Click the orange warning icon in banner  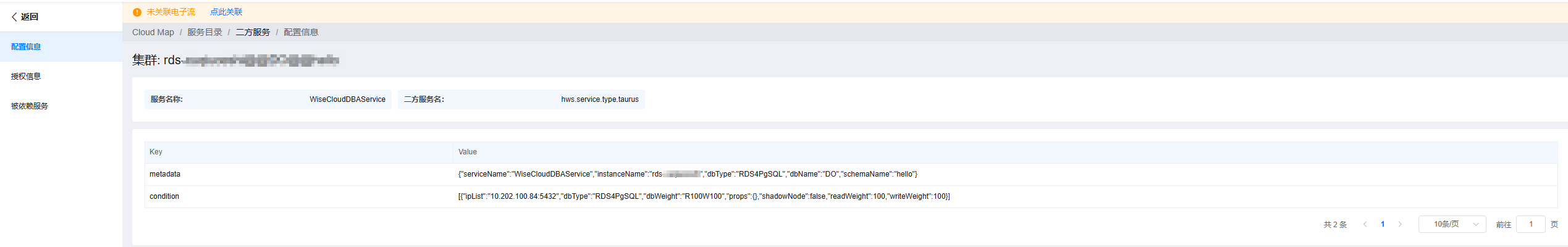[x=137, y=12]
